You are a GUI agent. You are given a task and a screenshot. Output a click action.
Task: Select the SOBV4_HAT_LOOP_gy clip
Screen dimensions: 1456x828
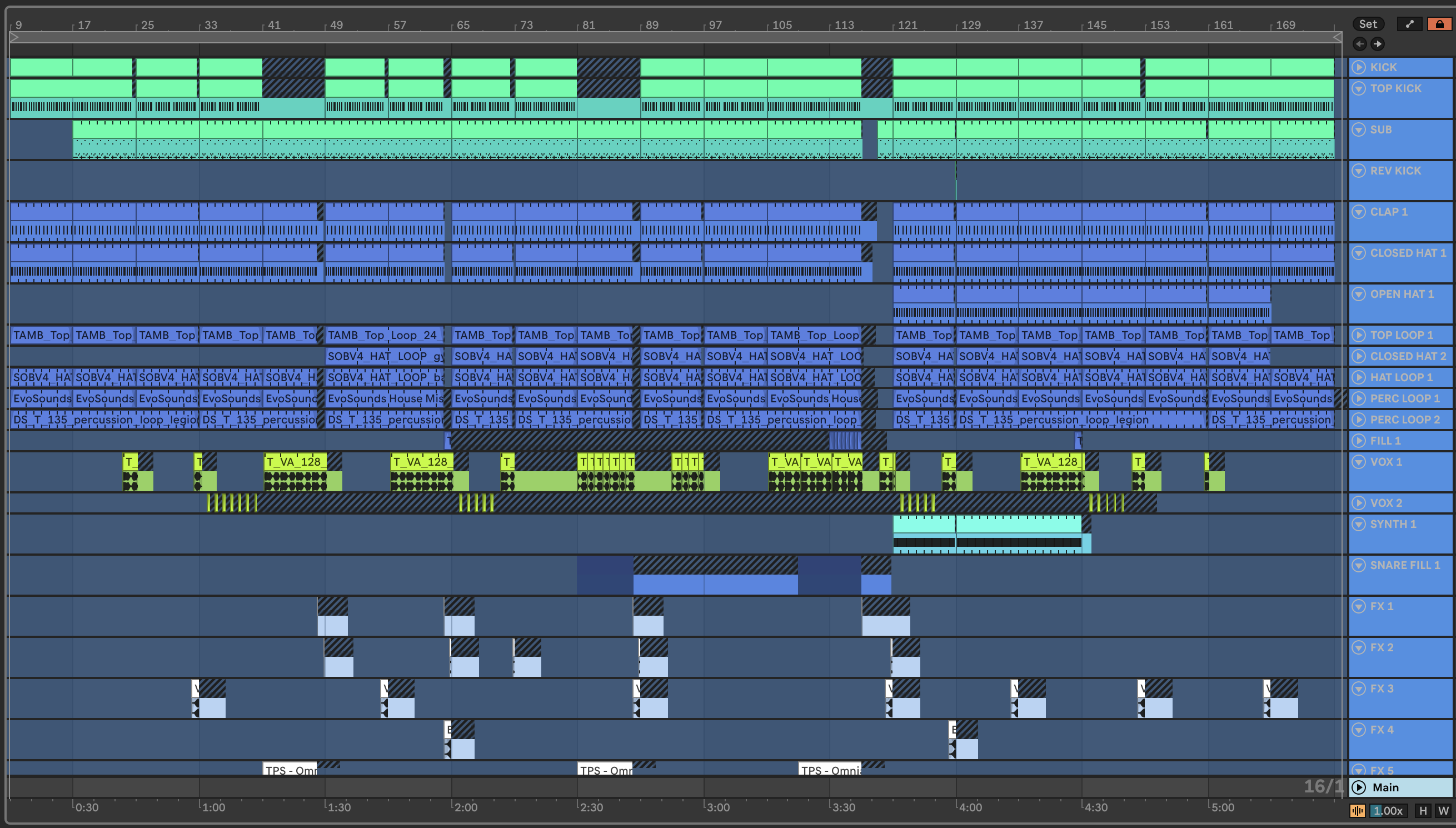click(x=385, y=356)
